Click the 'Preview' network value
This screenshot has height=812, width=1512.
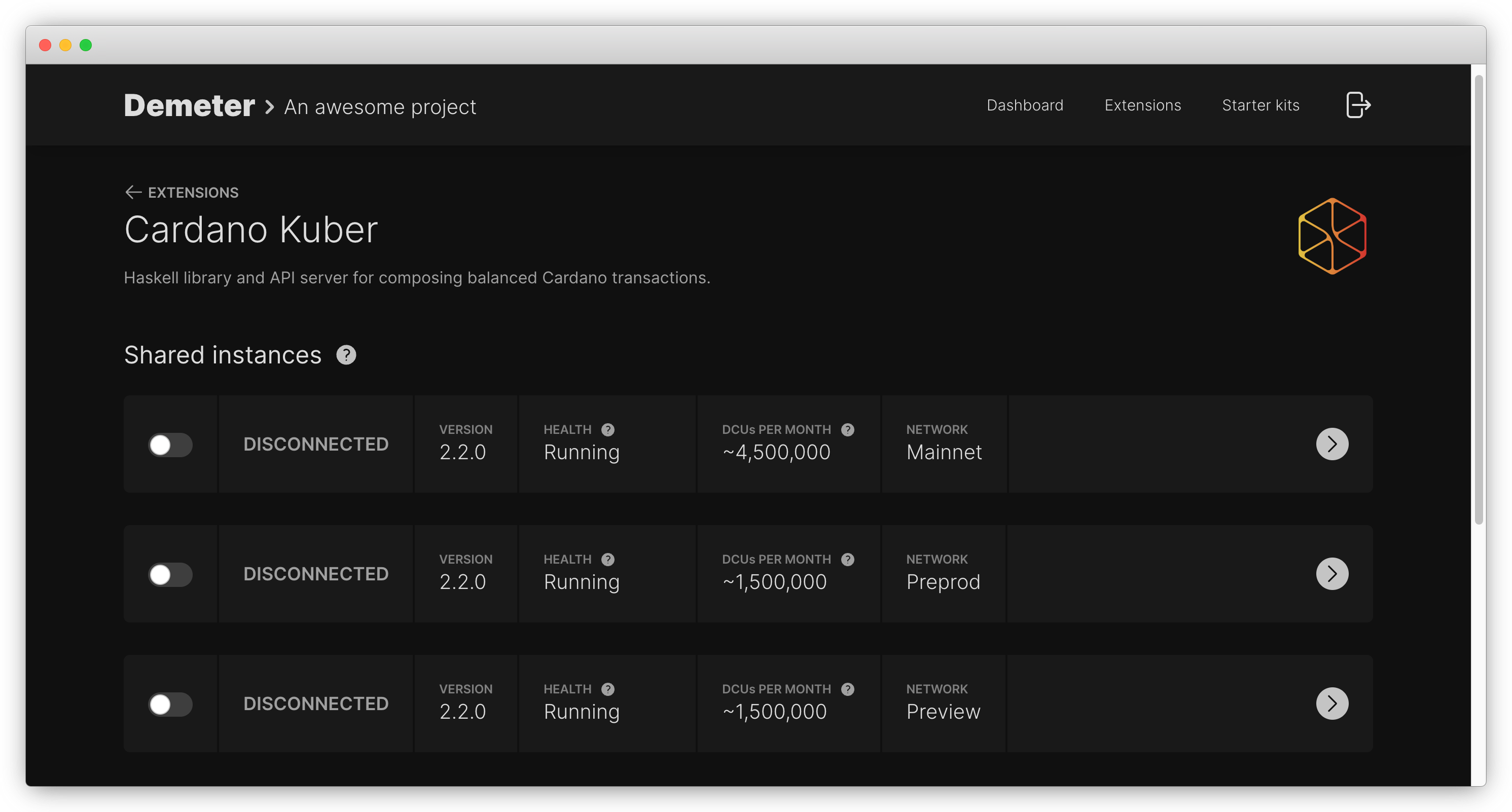click(943, 712)
